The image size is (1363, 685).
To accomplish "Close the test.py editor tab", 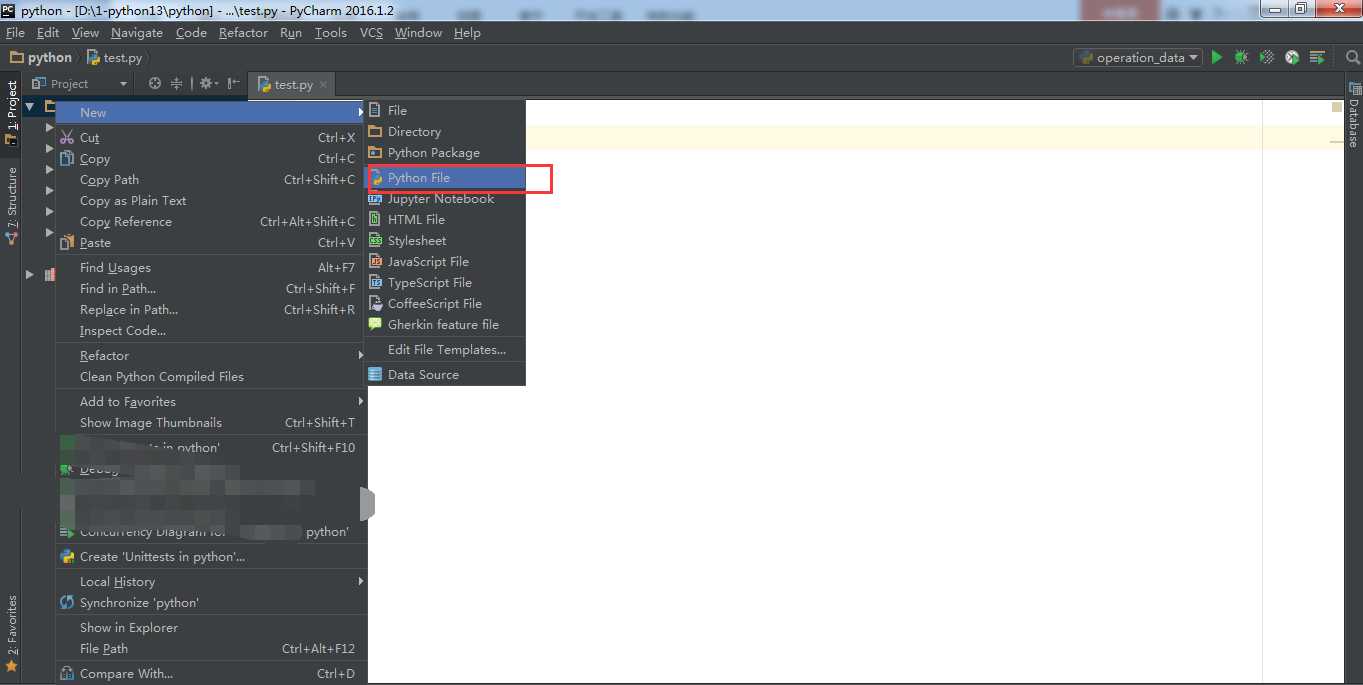I will [x=323, y=85].
